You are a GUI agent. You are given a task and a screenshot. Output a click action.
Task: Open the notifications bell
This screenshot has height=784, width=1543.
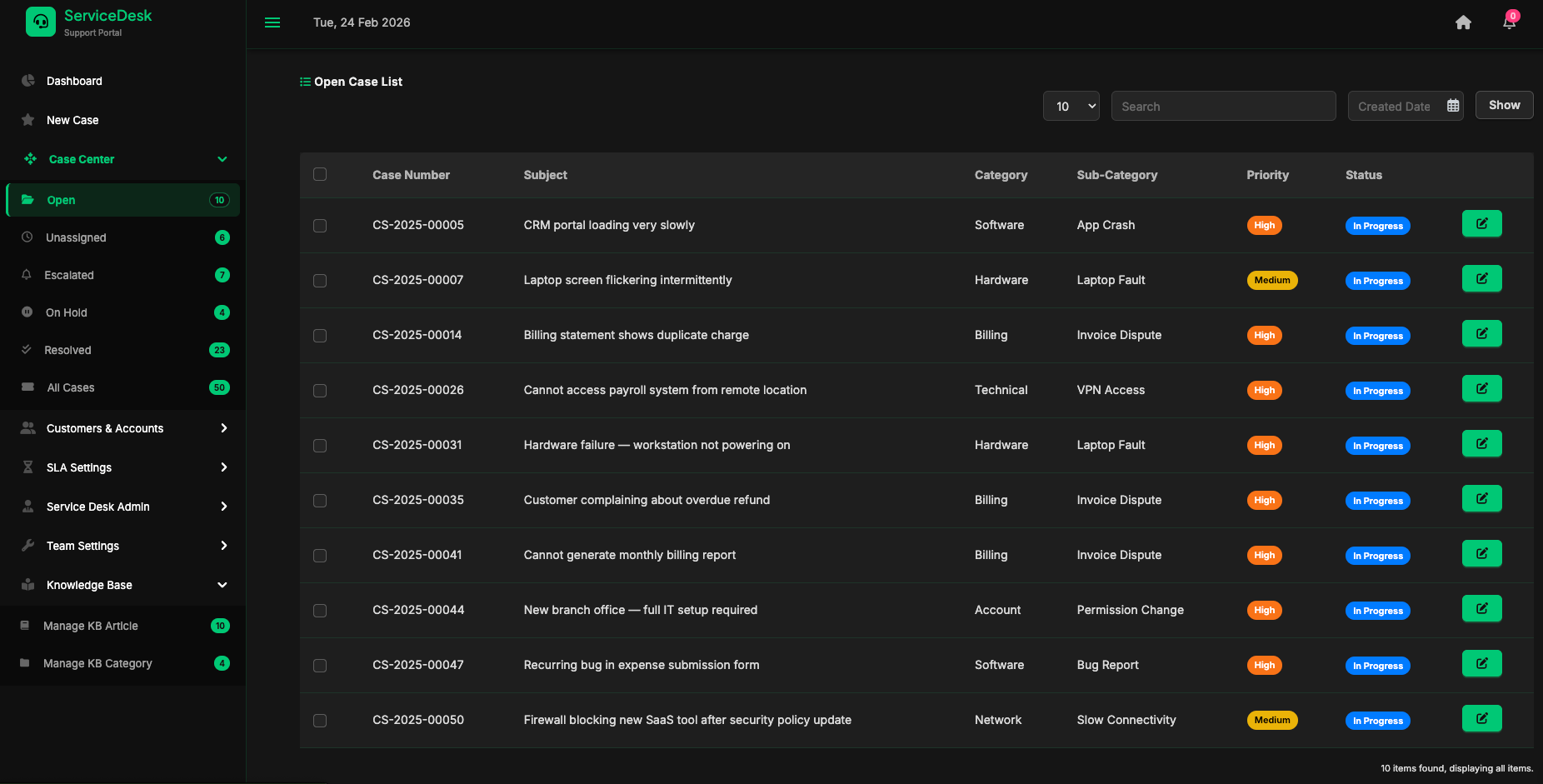(x=1509, y=22)
